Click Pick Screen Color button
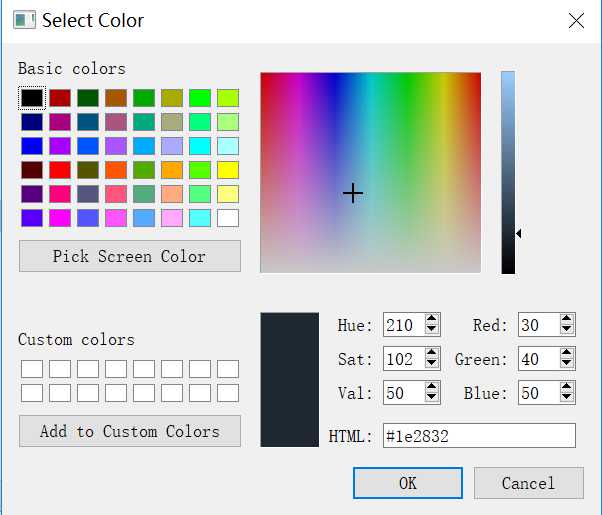 tap(130, 256)
